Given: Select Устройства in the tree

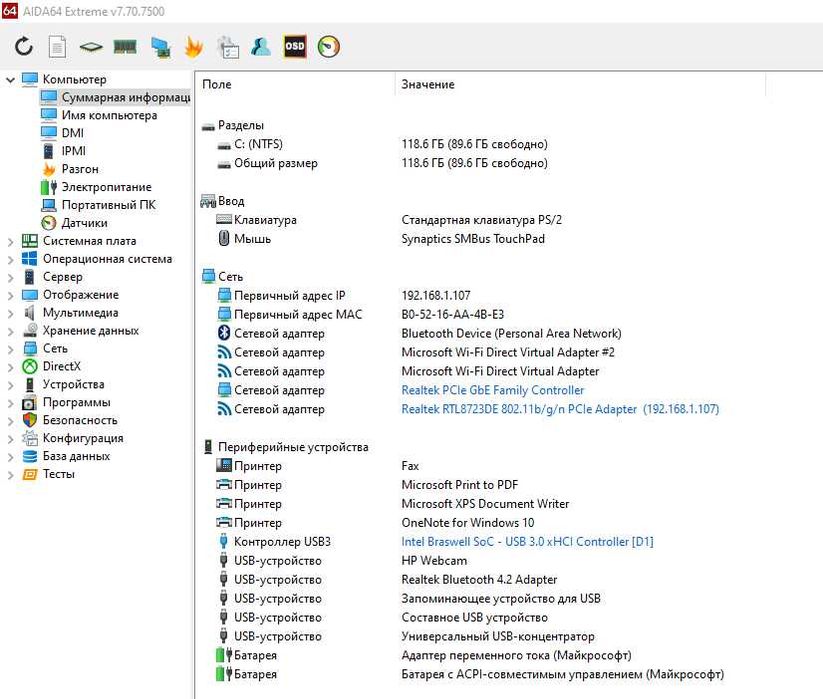Looking at the screenshot, I should point(73,384).
